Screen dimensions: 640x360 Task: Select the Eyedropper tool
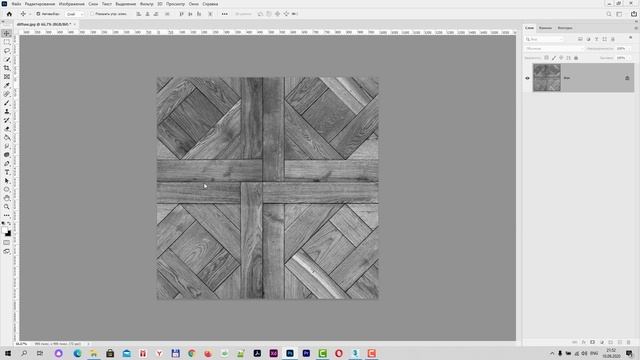point(7,85)
